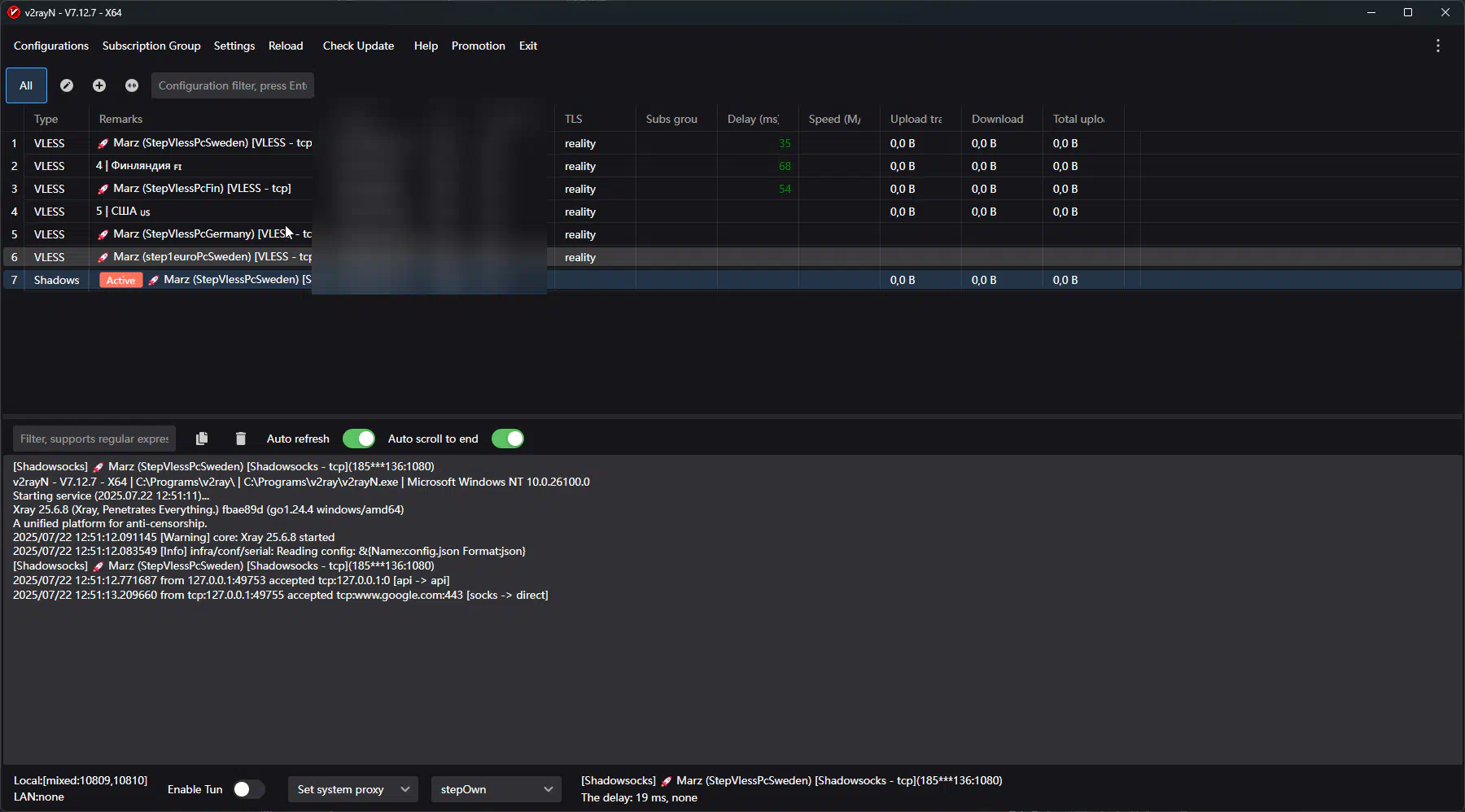Viewport: 1465px width, 812px height.
Task: Click the delay value 54 in row 3
Action: 785,189
